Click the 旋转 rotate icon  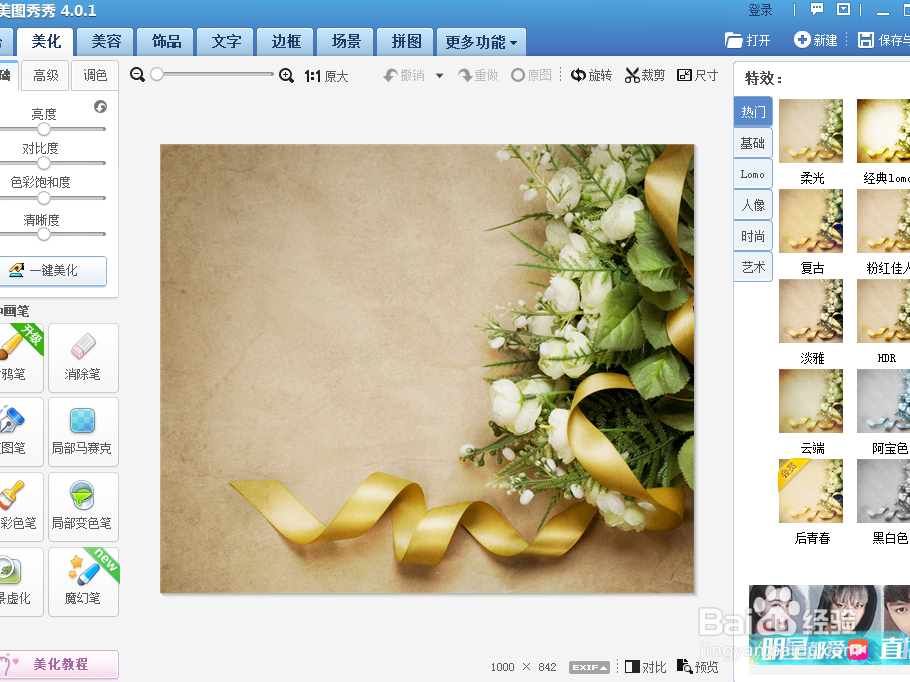click(x=591, y=74)
